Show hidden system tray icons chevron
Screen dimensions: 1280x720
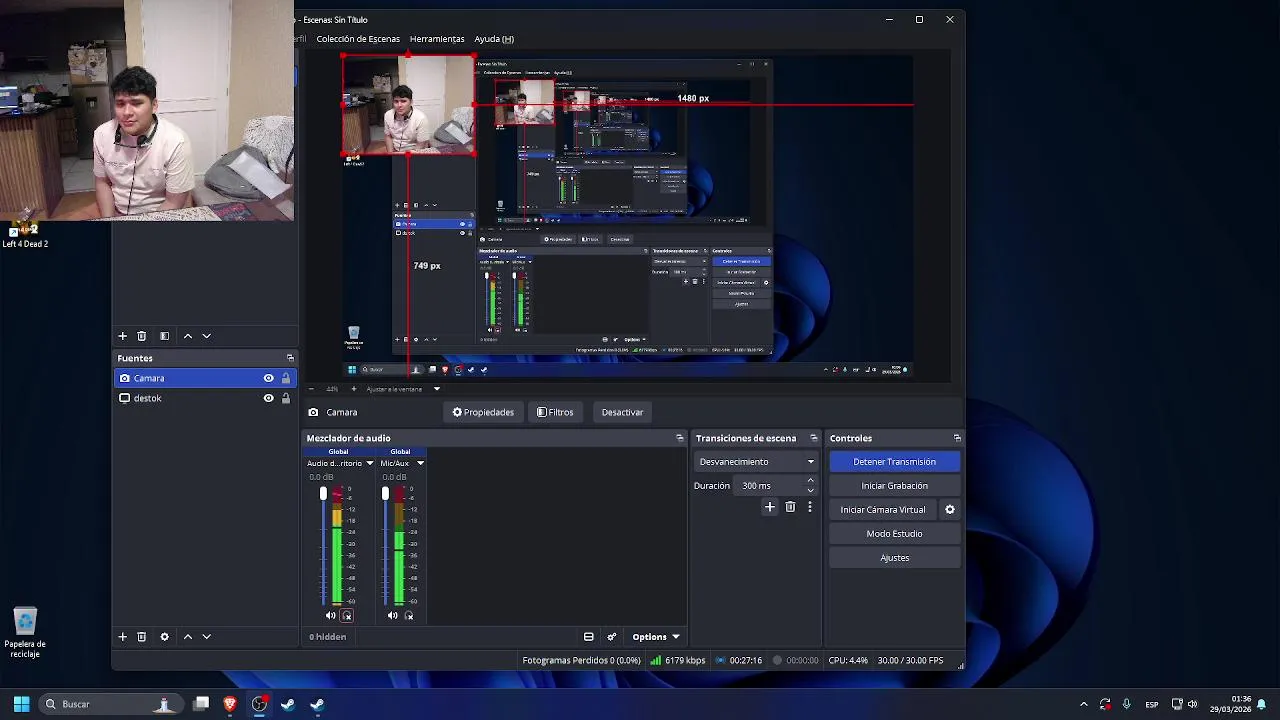[1083, 704]
